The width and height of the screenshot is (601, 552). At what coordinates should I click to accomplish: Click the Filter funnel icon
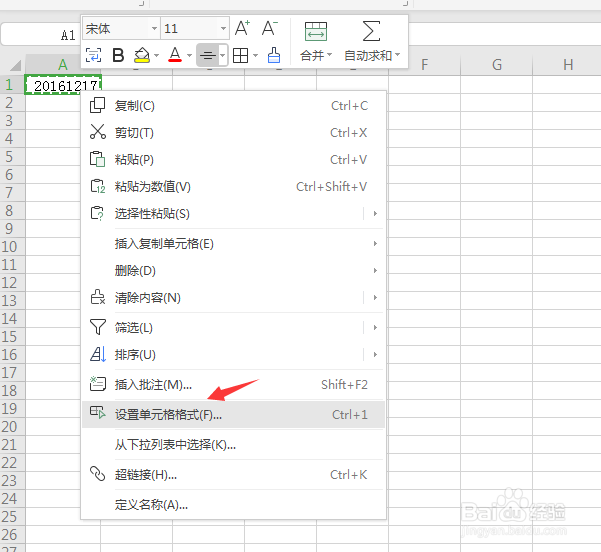[97, 327]
